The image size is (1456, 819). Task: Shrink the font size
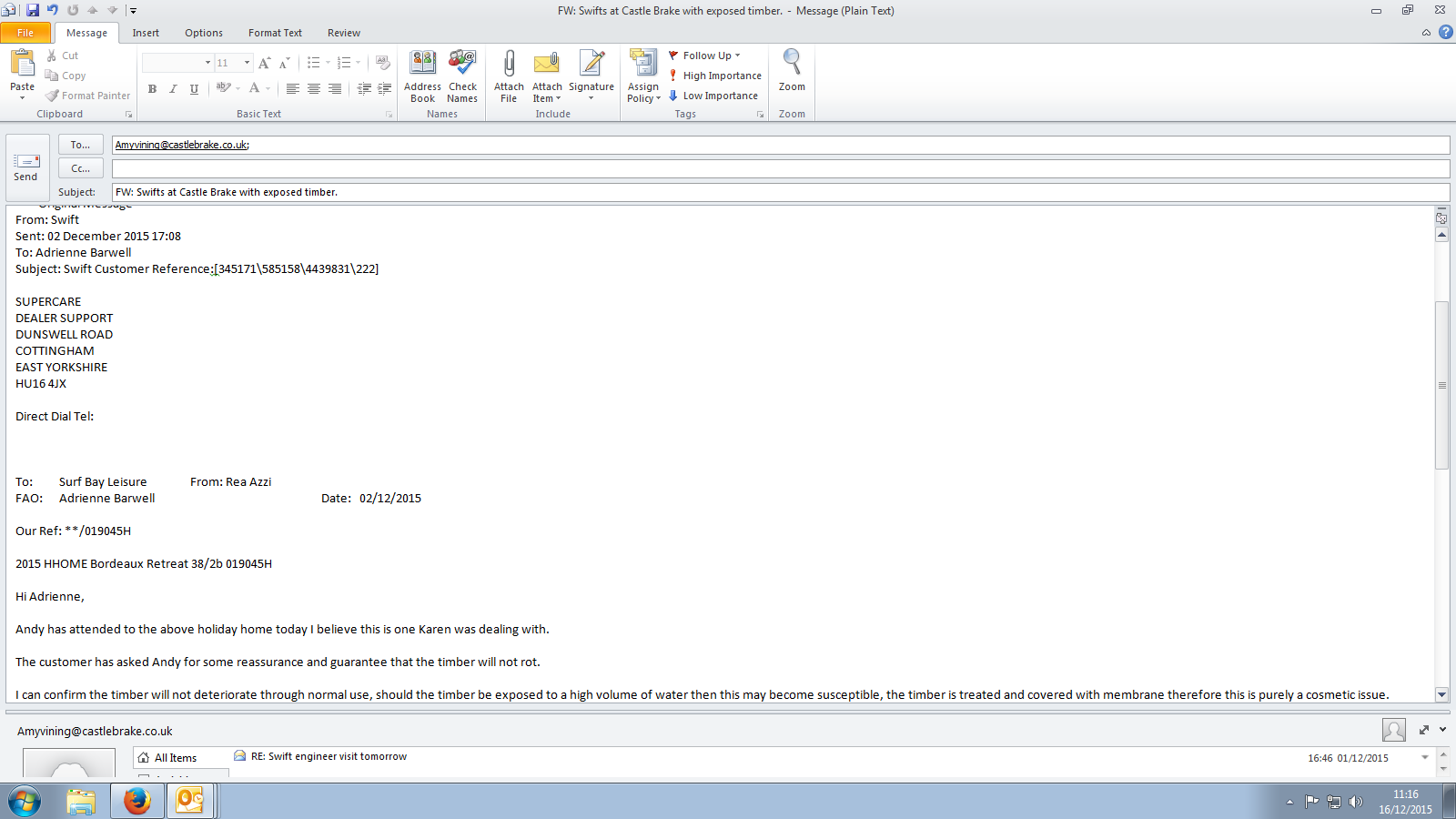(284, 63)
